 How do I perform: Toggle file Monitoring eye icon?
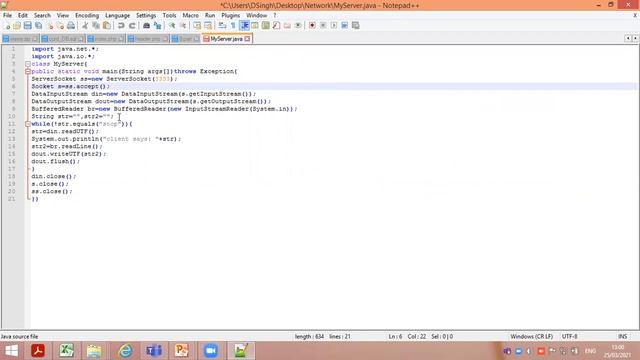298,25
